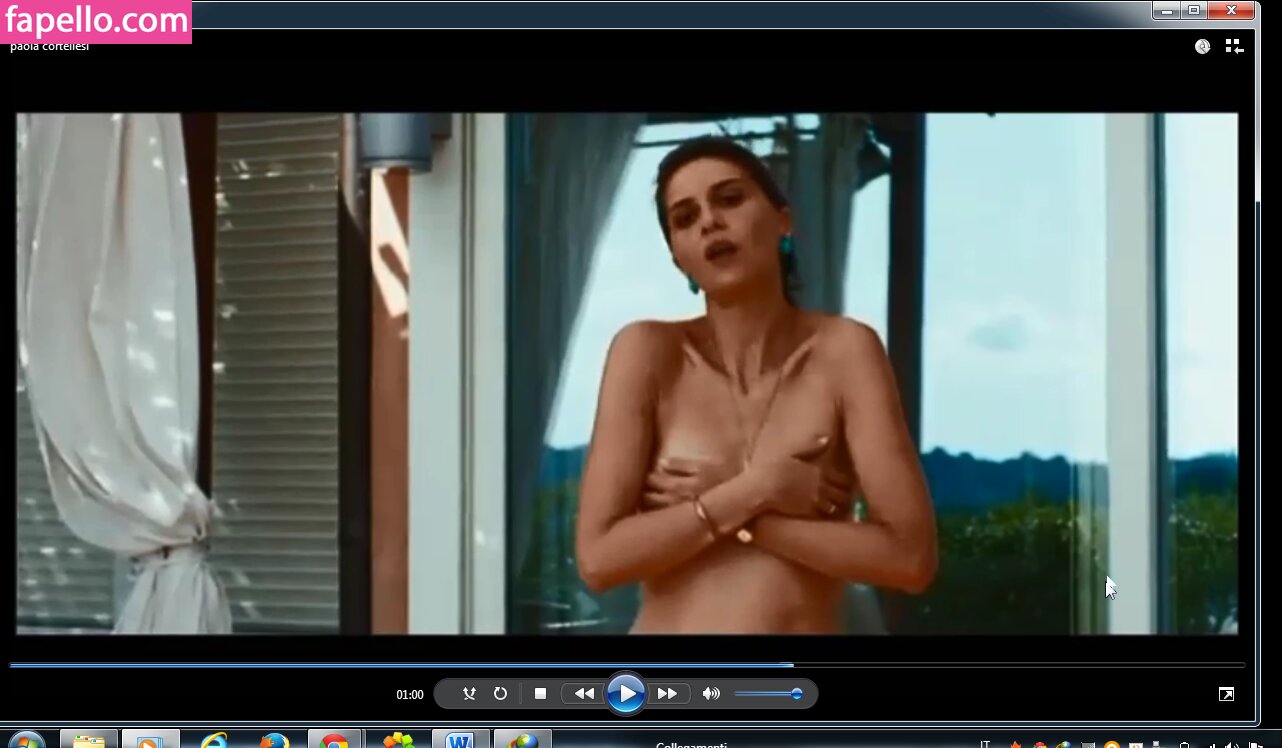
Task: Toggle shuffle mode on
Action: (x=469, y=693)
